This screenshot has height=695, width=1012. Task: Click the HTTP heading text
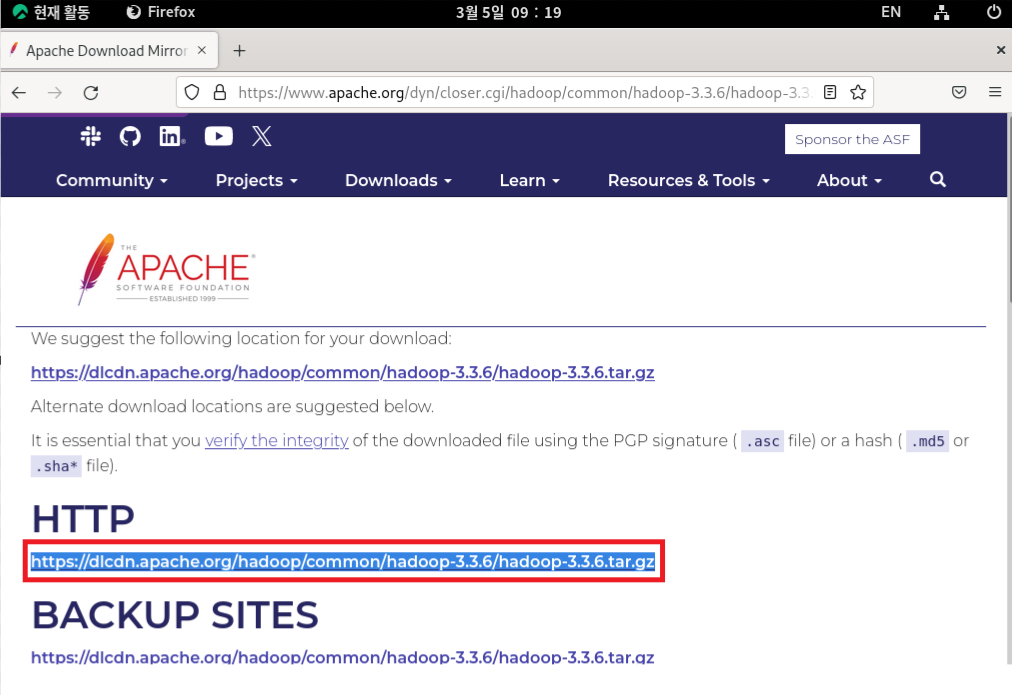click(x=83, y=518)
